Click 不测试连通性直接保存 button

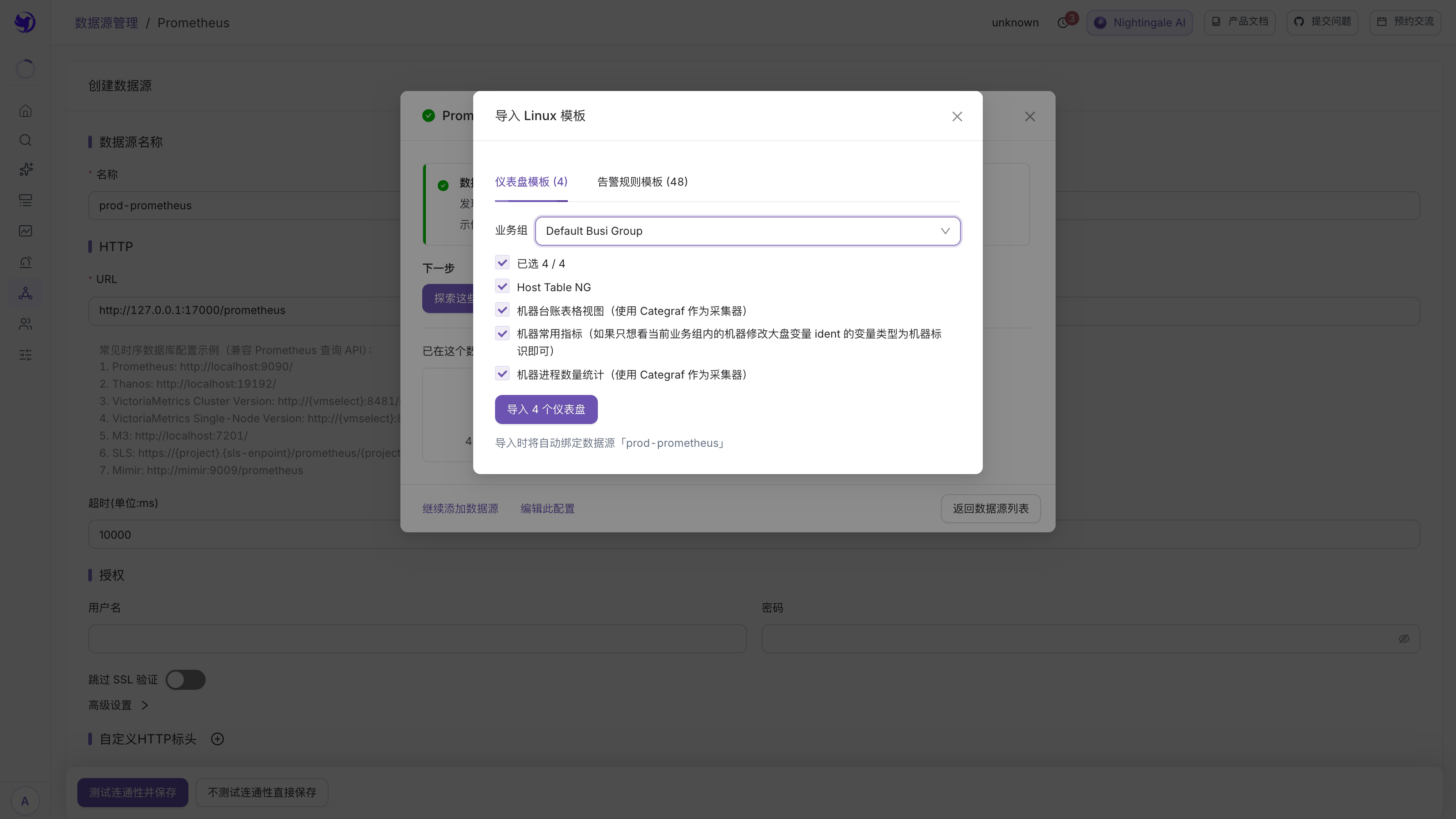click(262, 793)
